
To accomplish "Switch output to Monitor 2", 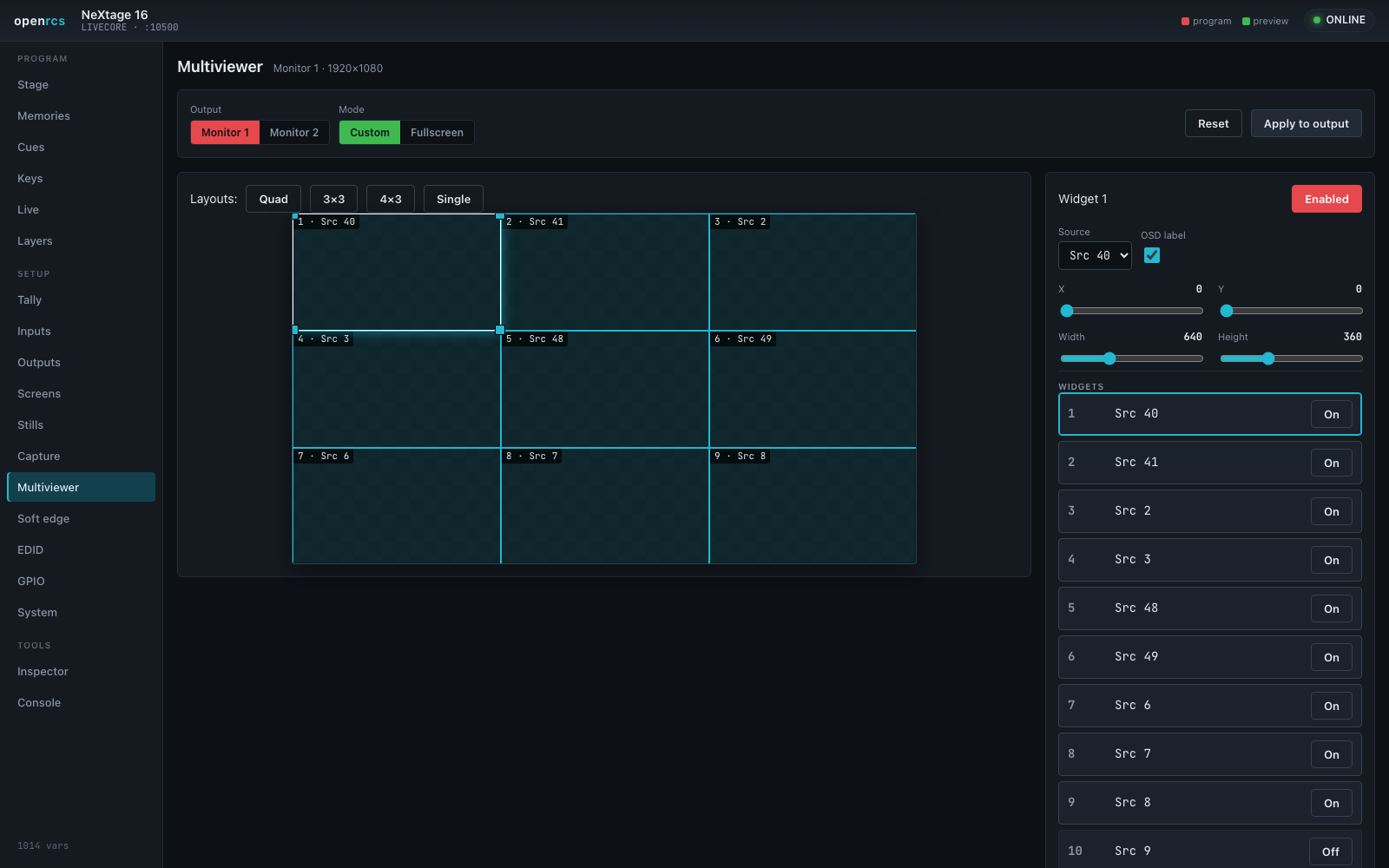I will click(294, 132).
